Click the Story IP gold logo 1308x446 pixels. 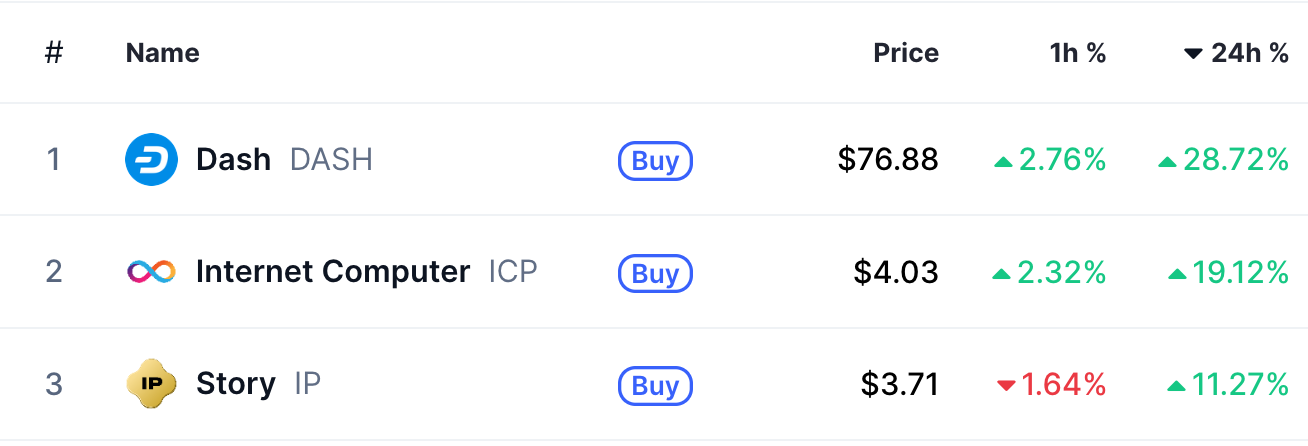click(x=151, y=384)
